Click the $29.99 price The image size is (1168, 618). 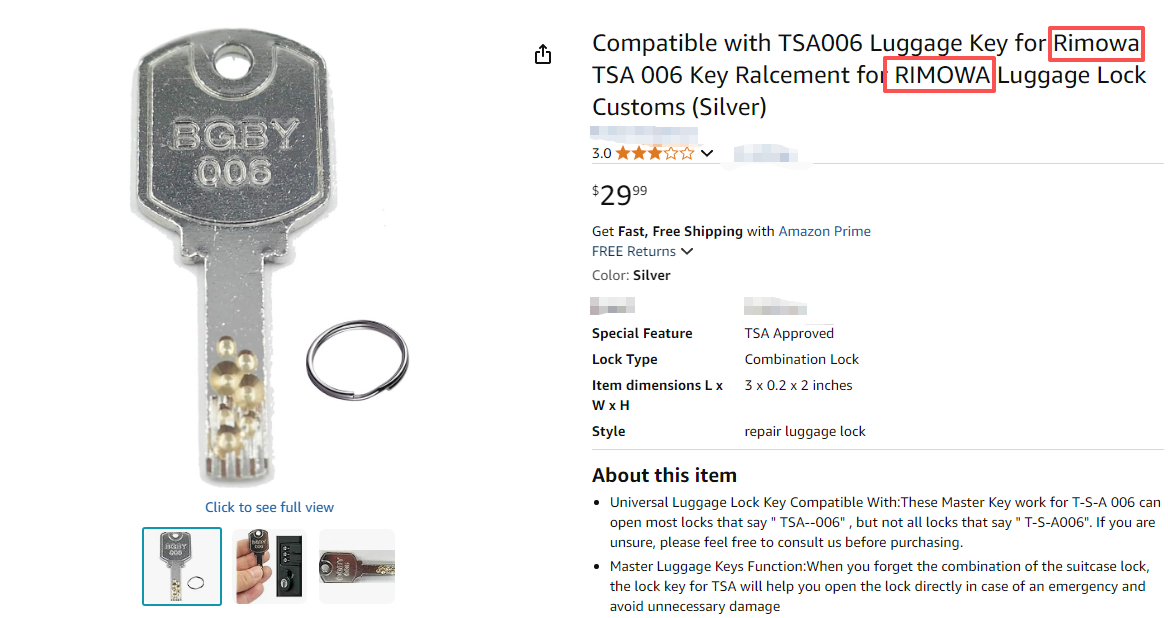coord(620,195)
